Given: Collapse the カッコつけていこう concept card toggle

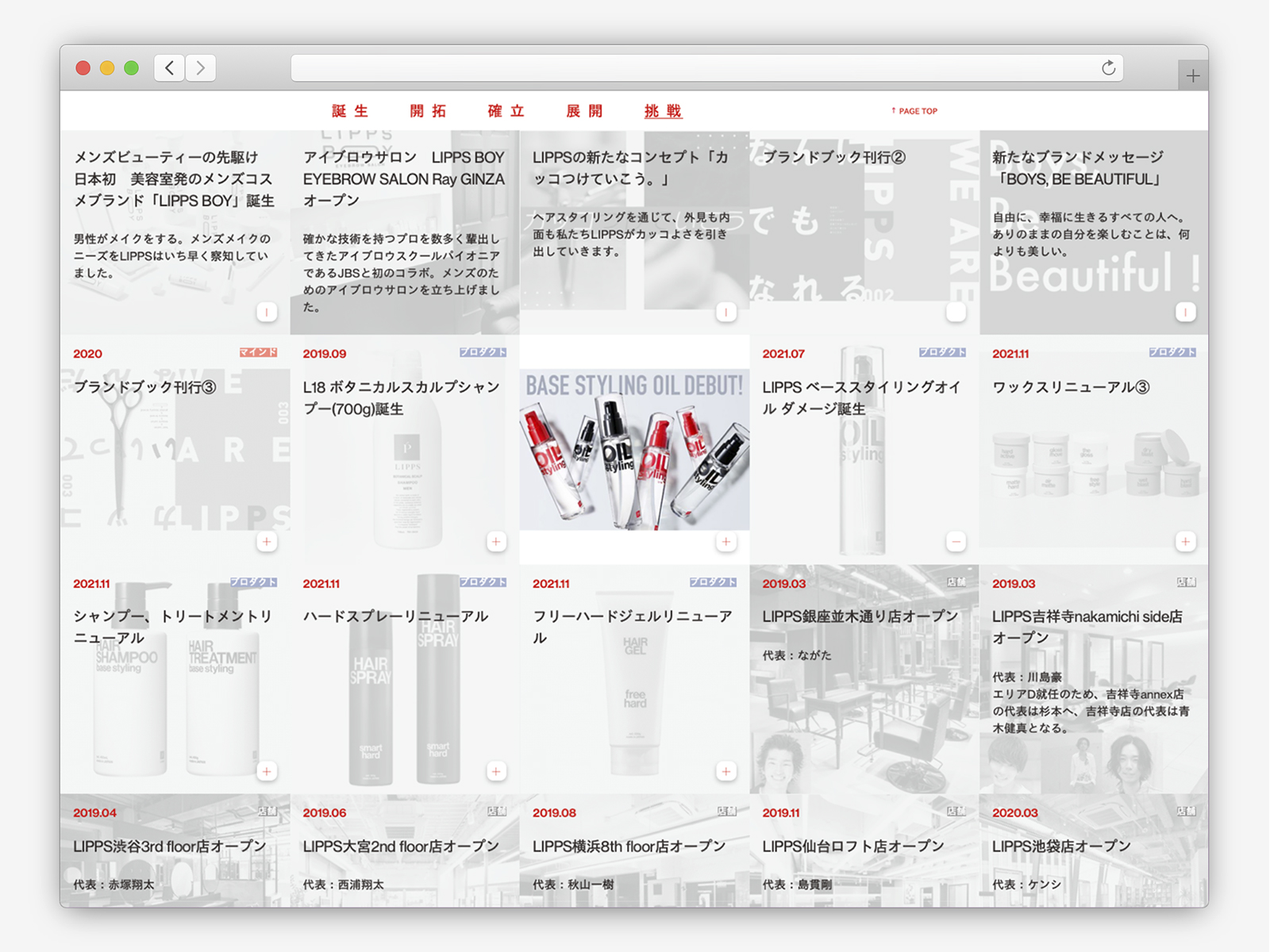Looking at the screenshot, I should tap(726, 312).
